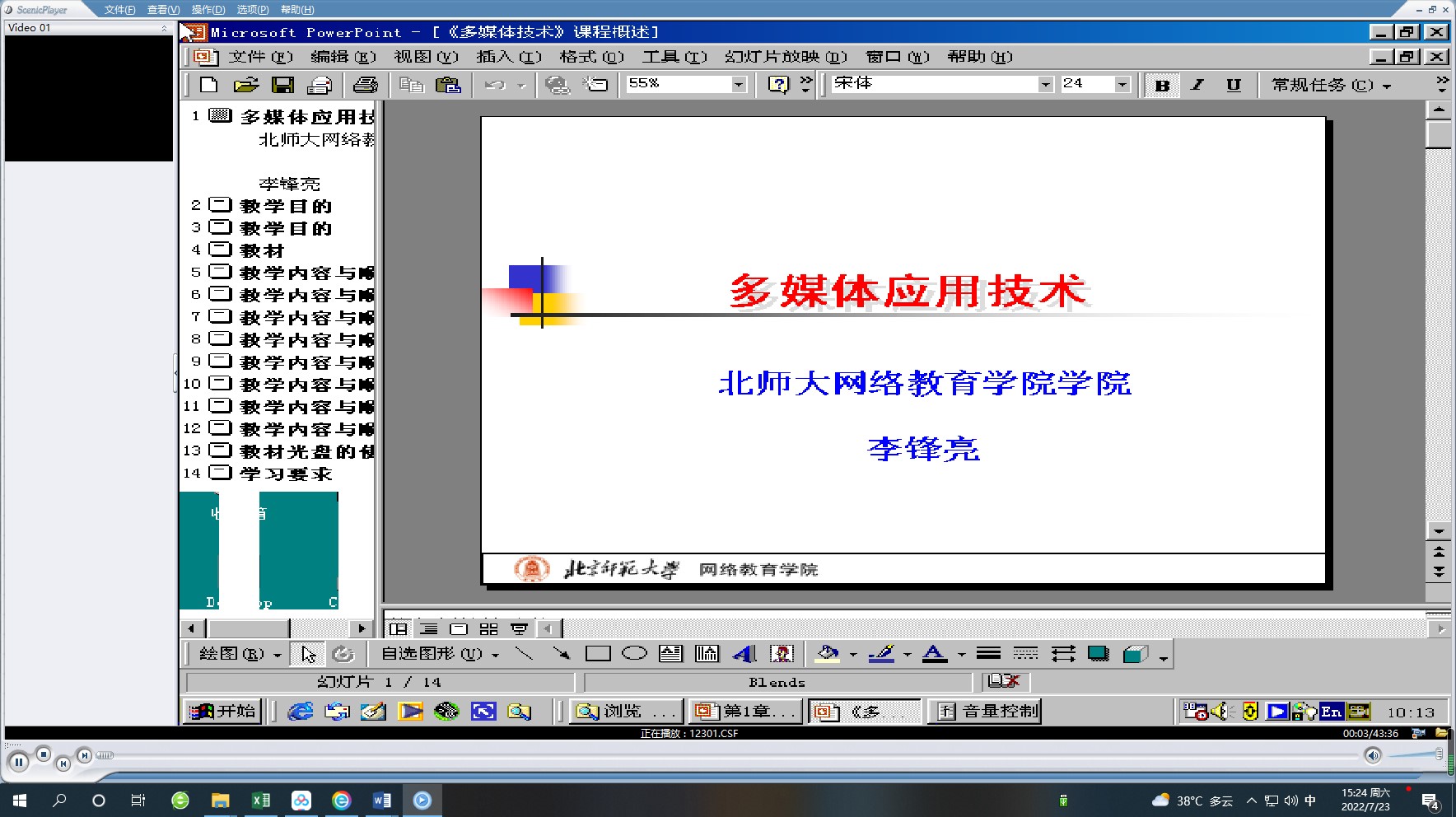
Task: Click the Font Color A icon
Action: (x=935, y=654)
